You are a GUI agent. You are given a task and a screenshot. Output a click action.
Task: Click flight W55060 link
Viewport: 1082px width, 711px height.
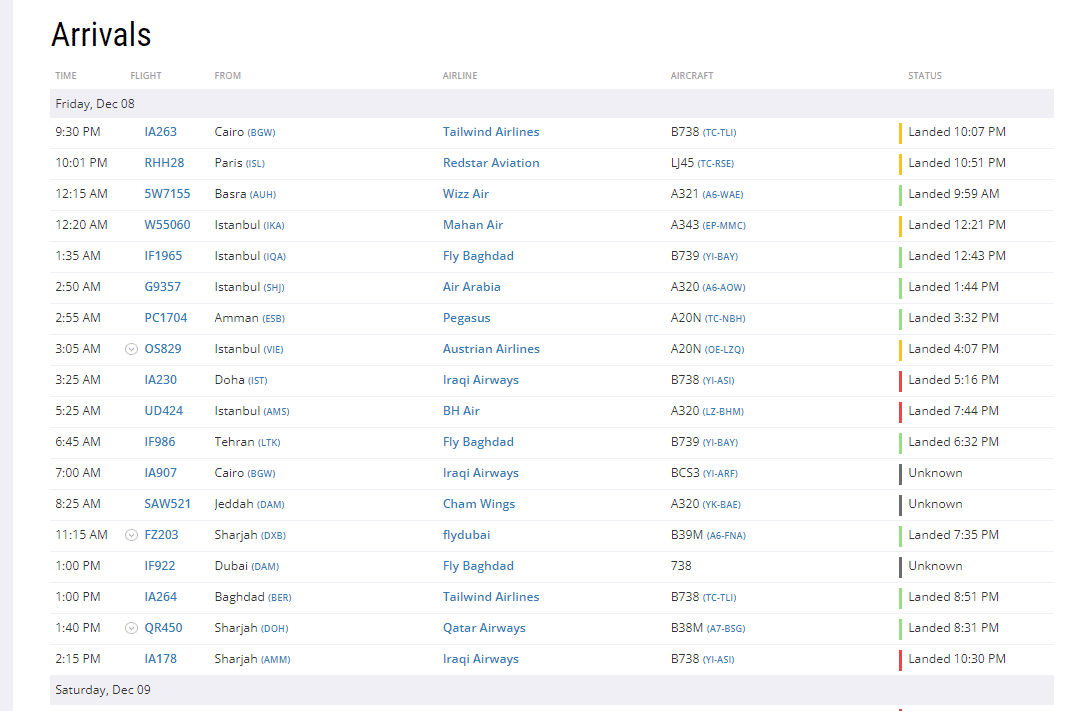[167, 225]
